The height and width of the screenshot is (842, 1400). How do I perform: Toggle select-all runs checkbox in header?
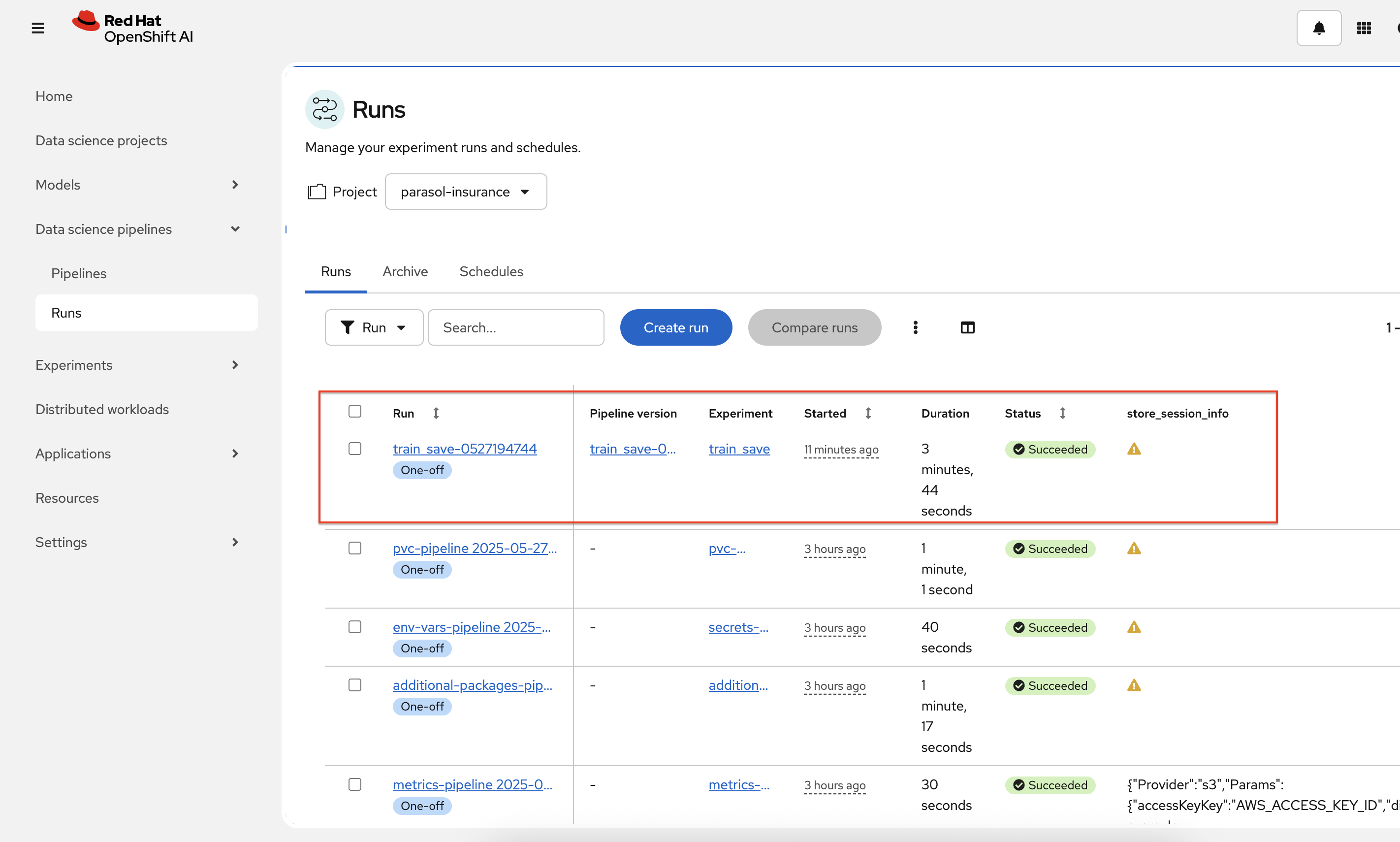[354, 411]
